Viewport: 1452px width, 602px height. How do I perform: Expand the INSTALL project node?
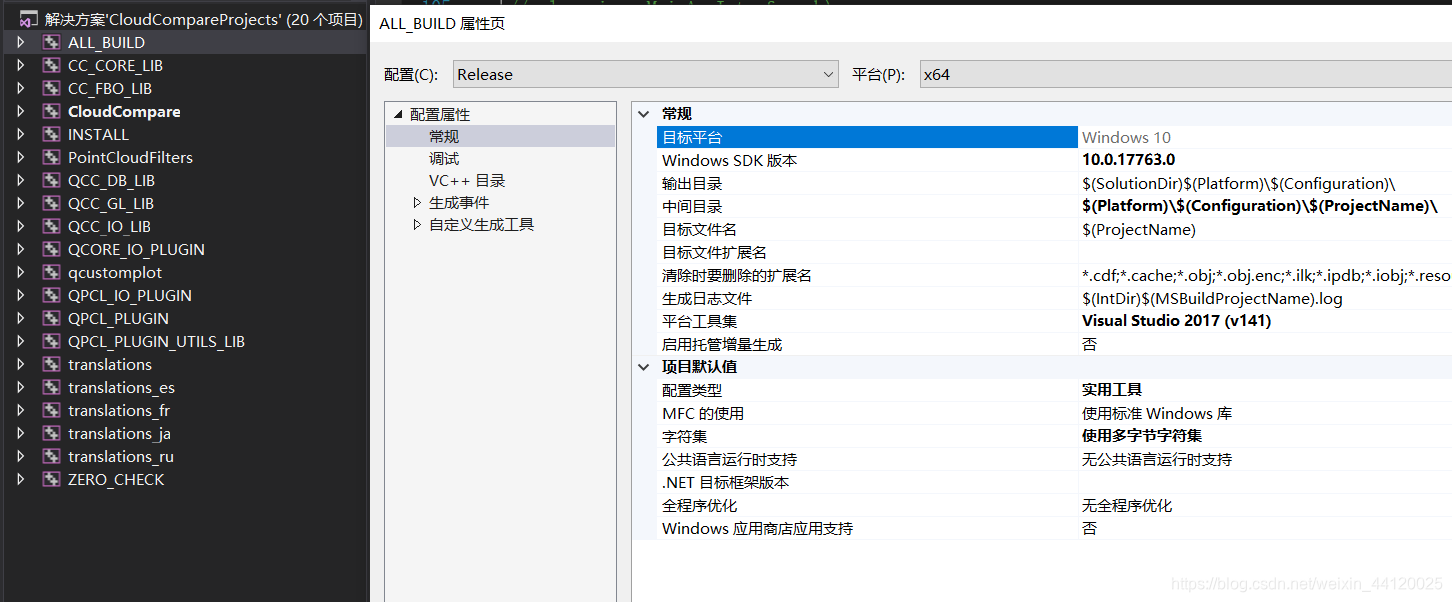click(x=20, y=134)
